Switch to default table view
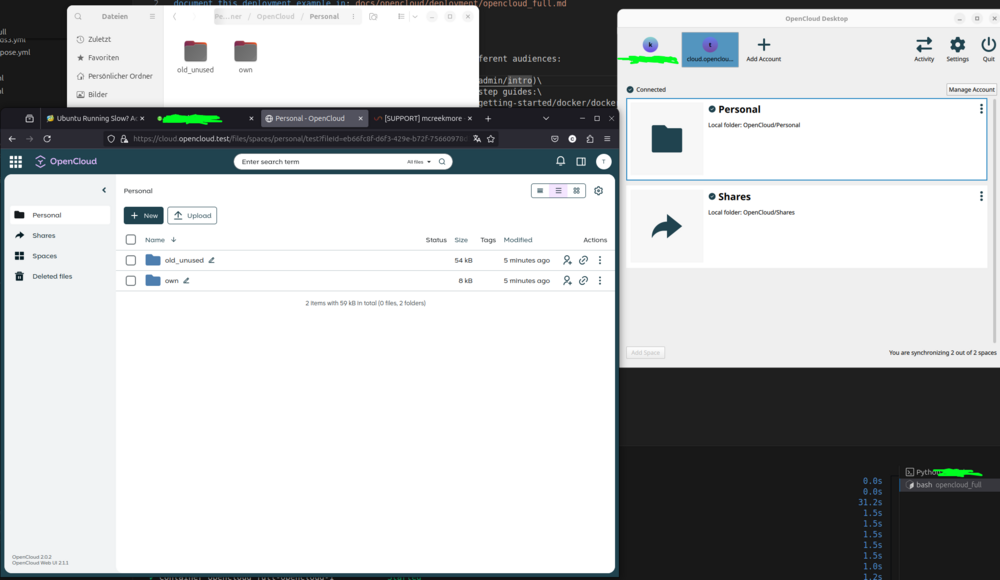The width and height of the screenshot is (1000, 580). [558, 191]
